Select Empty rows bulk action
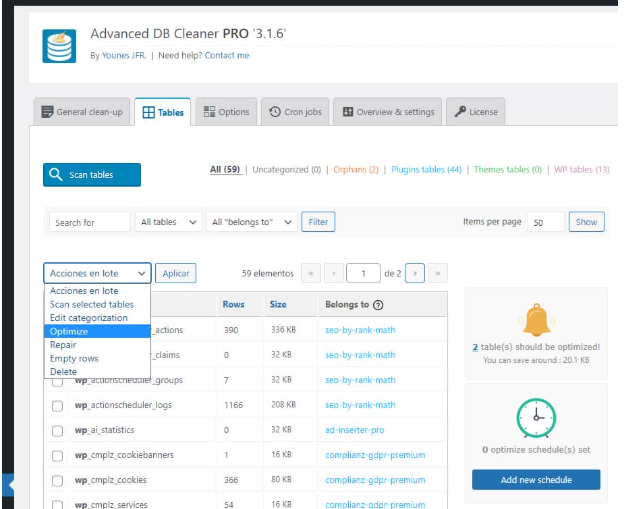The width and height of the screenshot is (633, 509). point(97,358)
